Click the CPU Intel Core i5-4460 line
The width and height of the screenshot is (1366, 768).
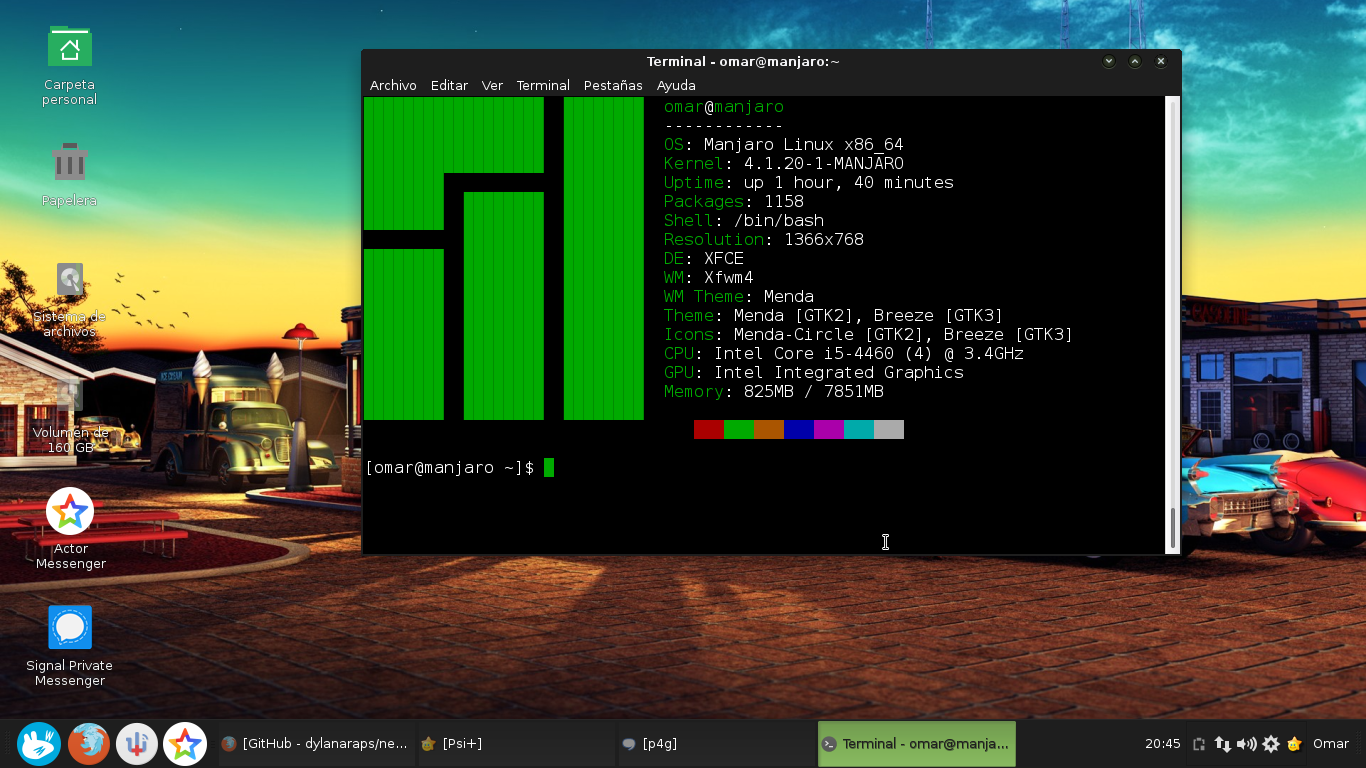click(844, 353)
